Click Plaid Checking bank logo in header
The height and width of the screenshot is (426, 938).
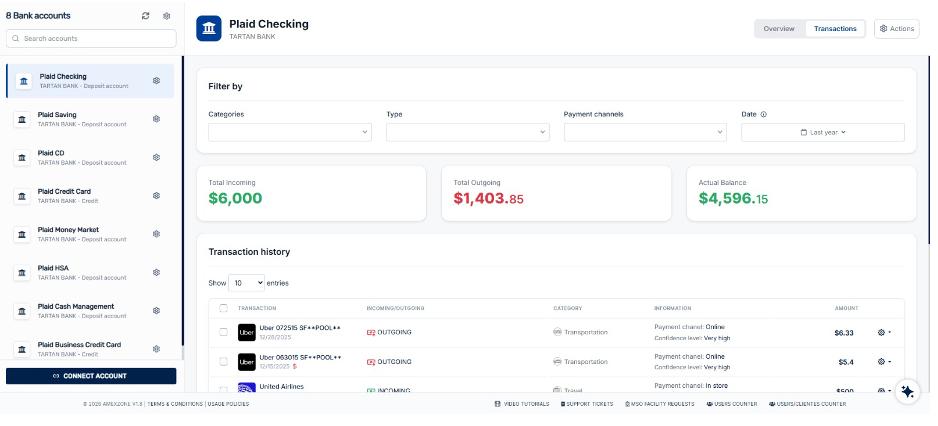coord(209,28)
